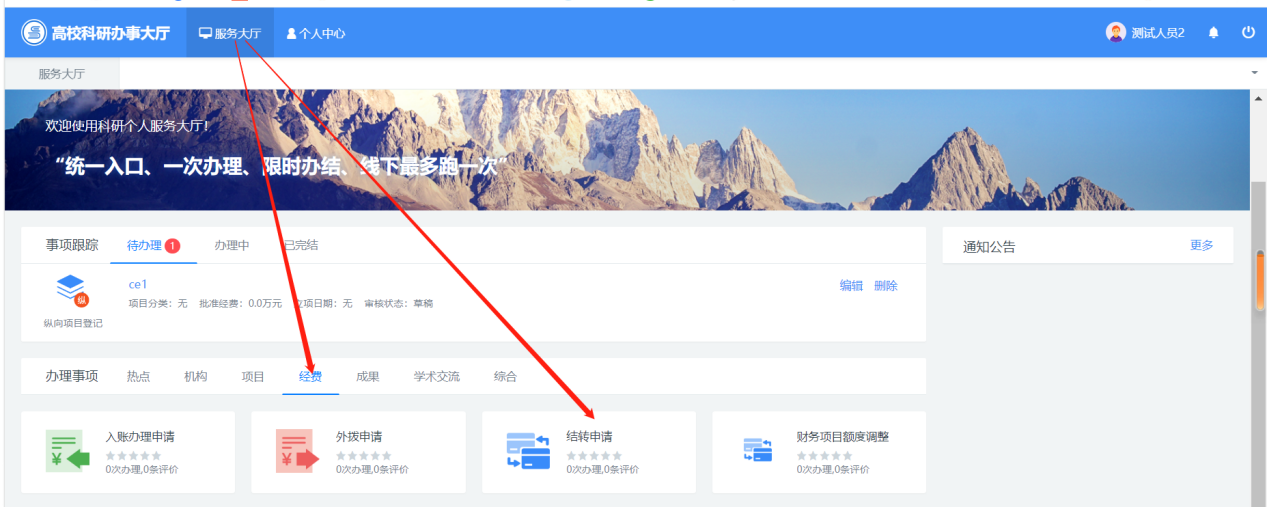Click the power logout icon
This screenshot has height=507, width=1267.
1248,33
